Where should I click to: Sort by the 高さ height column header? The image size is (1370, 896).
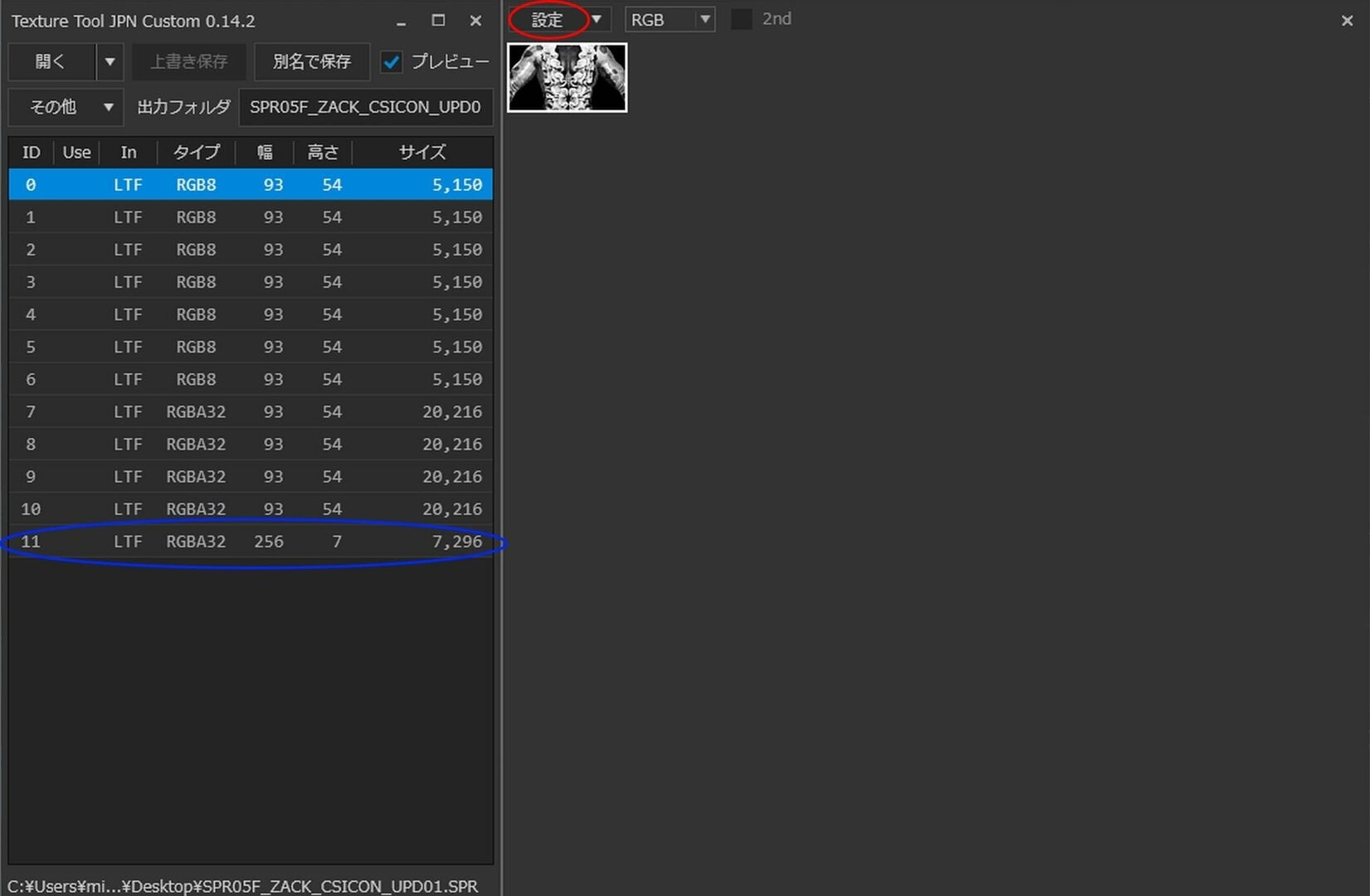click(x=323, y=152)
